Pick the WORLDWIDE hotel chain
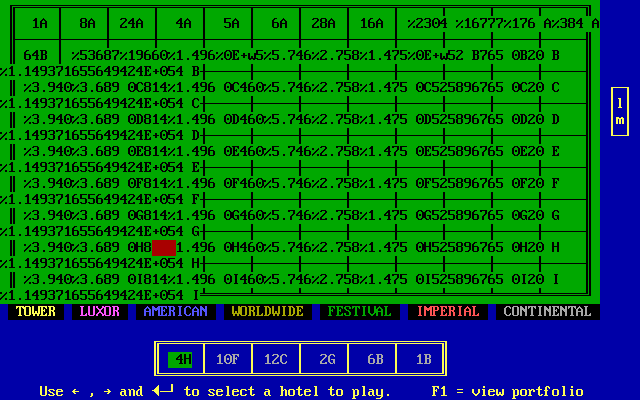 pos(267,312)
